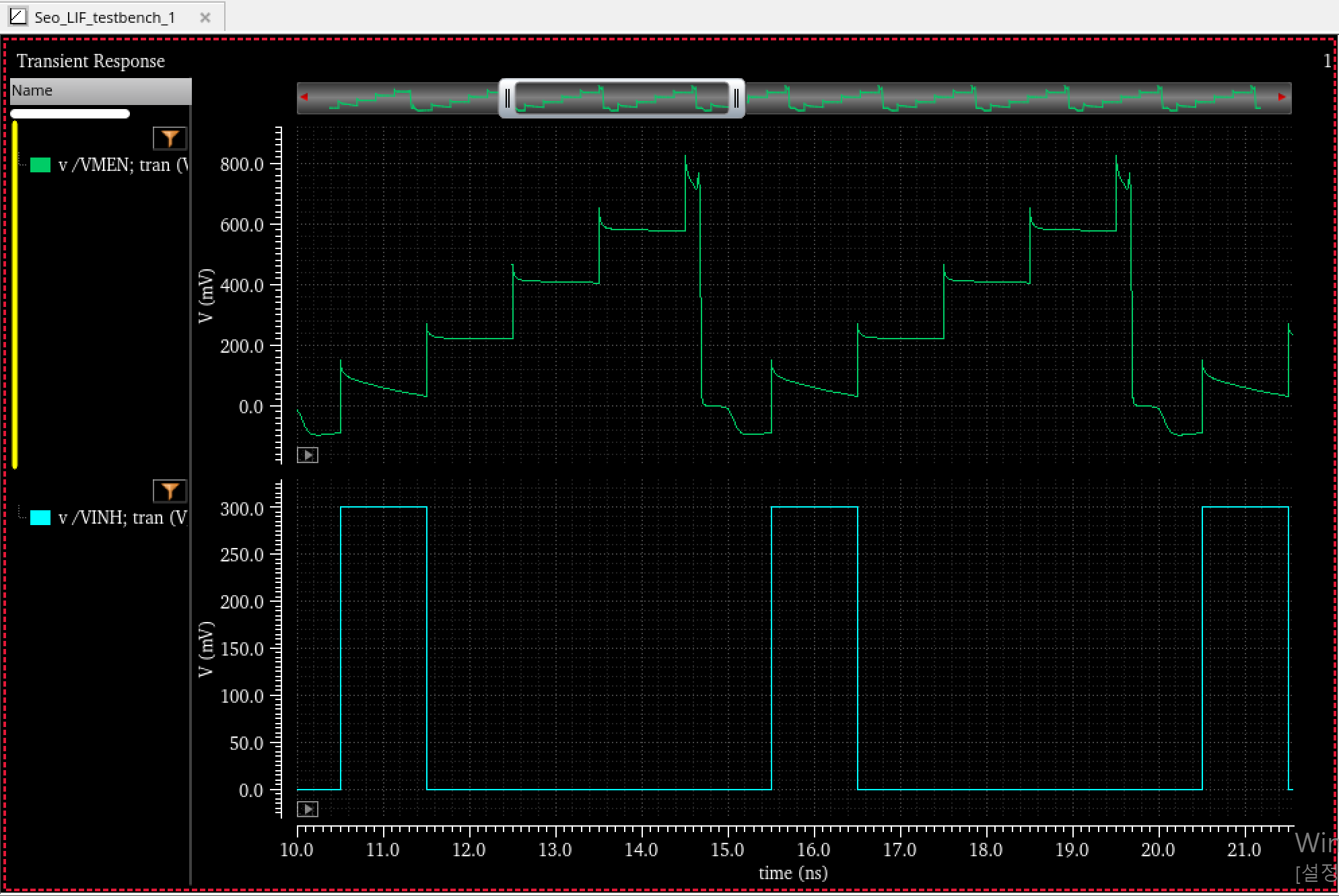Image resolution: width=1339 pixels, height=896 pixels.
Task: Click the play arrow button in VMEN plot
Action: click(308, 455)
